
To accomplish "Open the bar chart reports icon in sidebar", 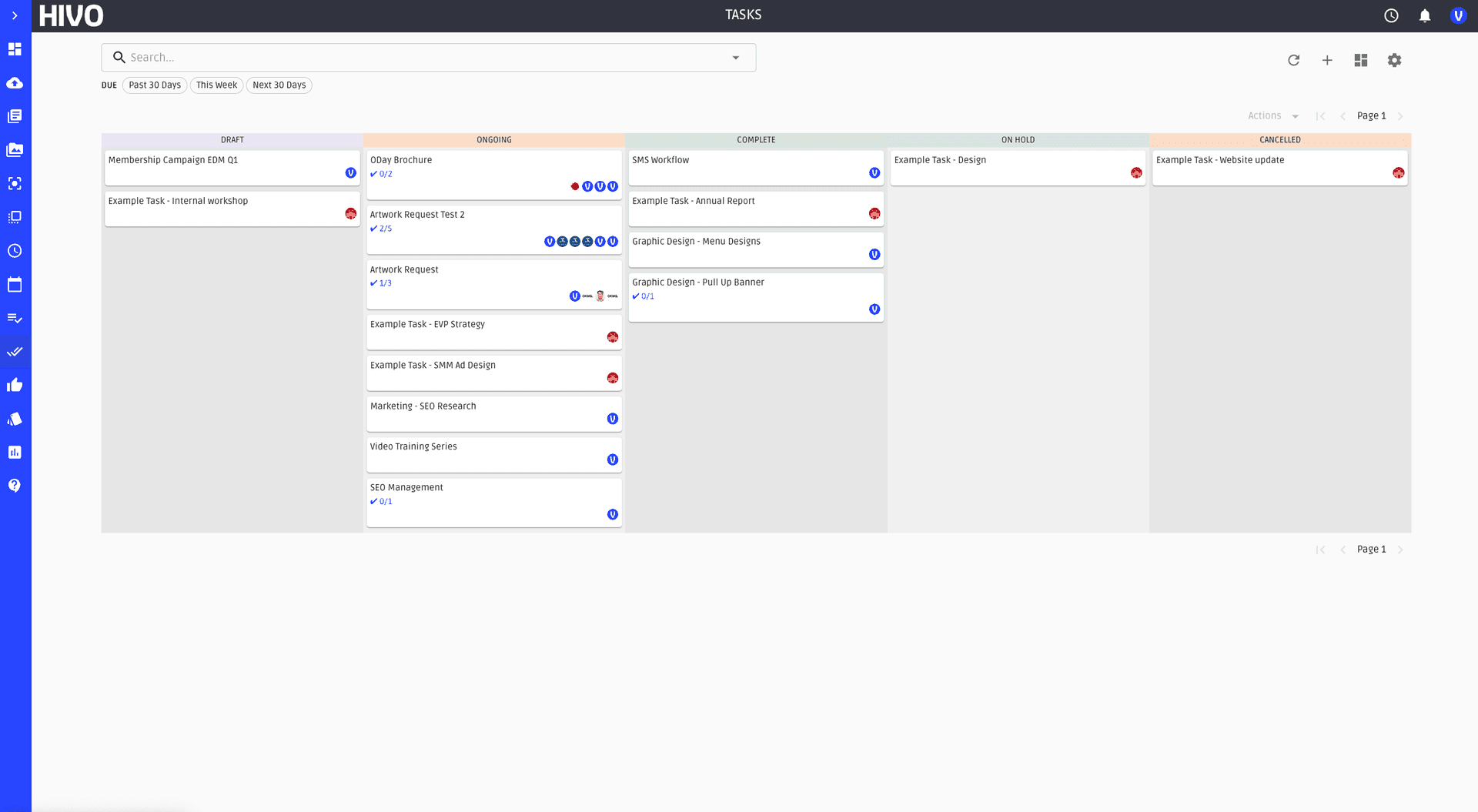I will 15,452.
